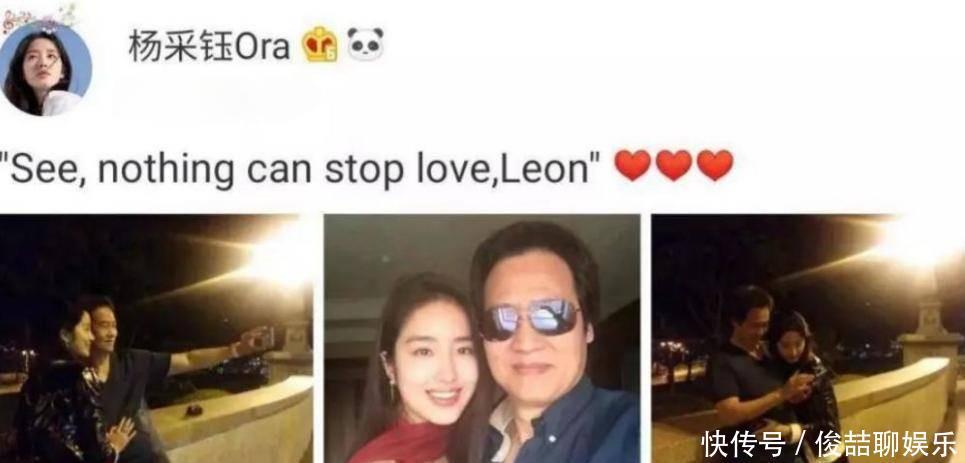
Task: Click the outstretched hand holding phone in left photo
Action: [x=256, y=339]
